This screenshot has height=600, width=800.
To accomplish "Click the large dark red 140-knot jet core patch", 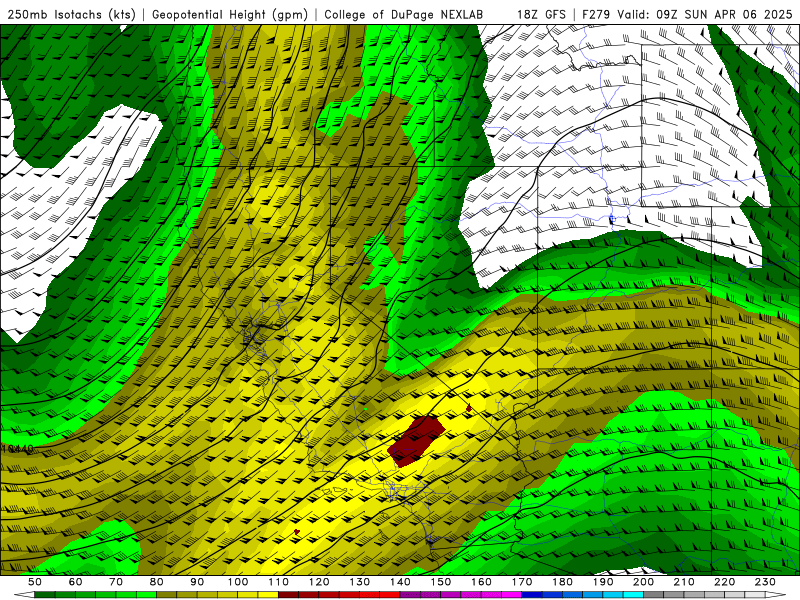I will (416, 441).
